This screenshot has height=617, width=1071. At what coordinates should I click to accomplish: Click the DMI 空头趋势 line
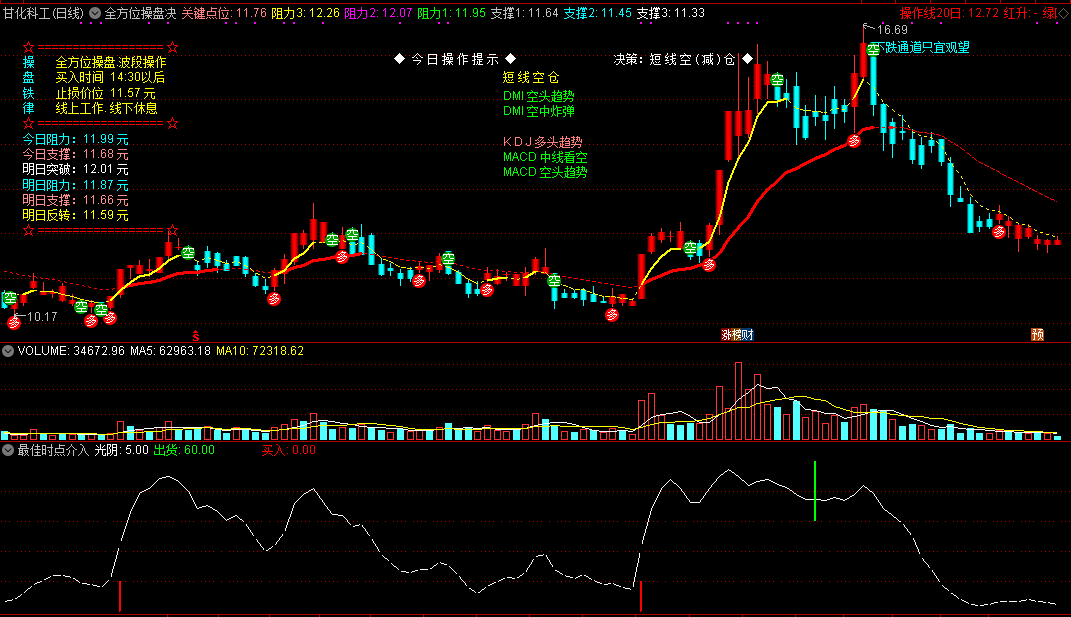click(x=538, y=96)
